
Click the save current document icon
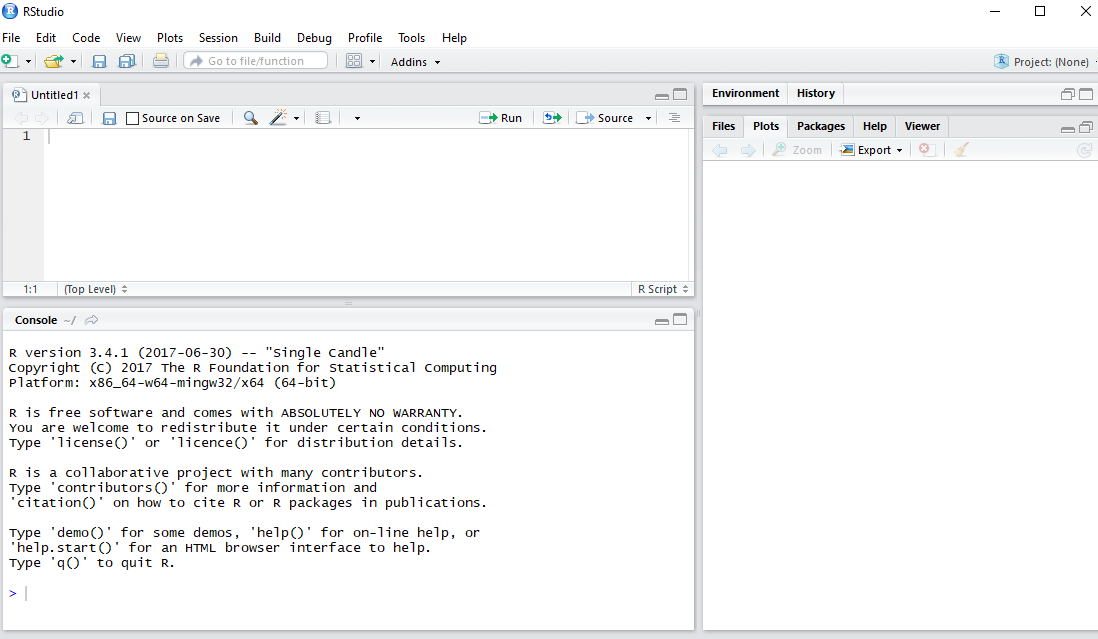tap(110, 118)
